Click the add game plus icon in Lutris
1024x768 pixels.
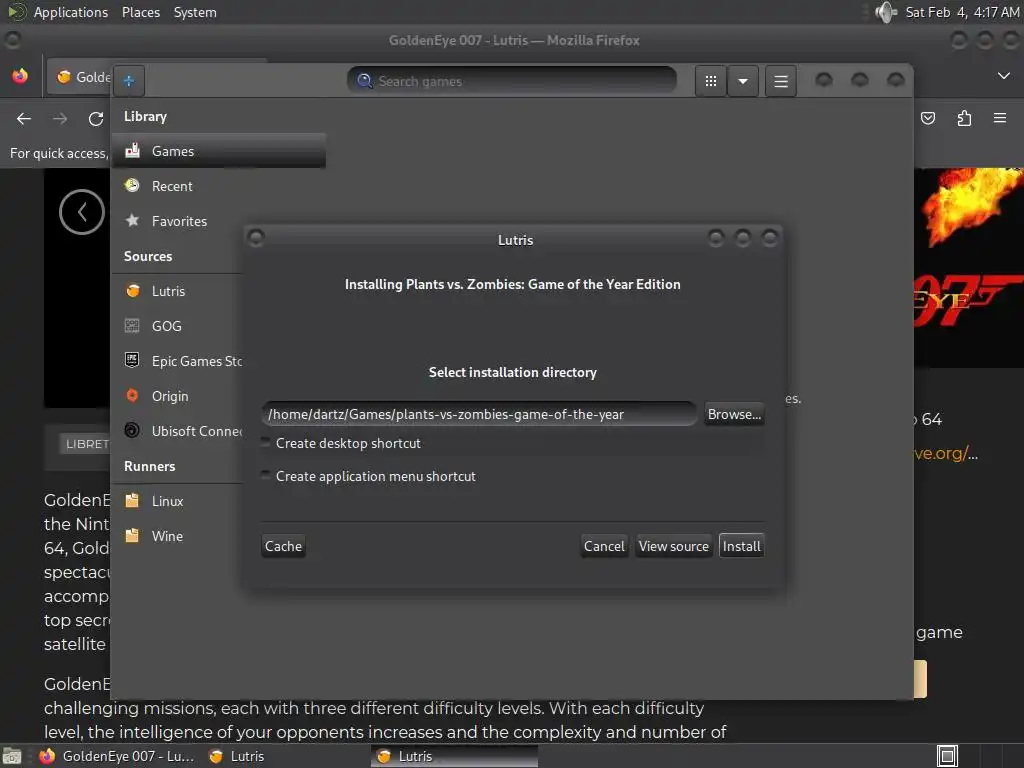tap(129, 80)
